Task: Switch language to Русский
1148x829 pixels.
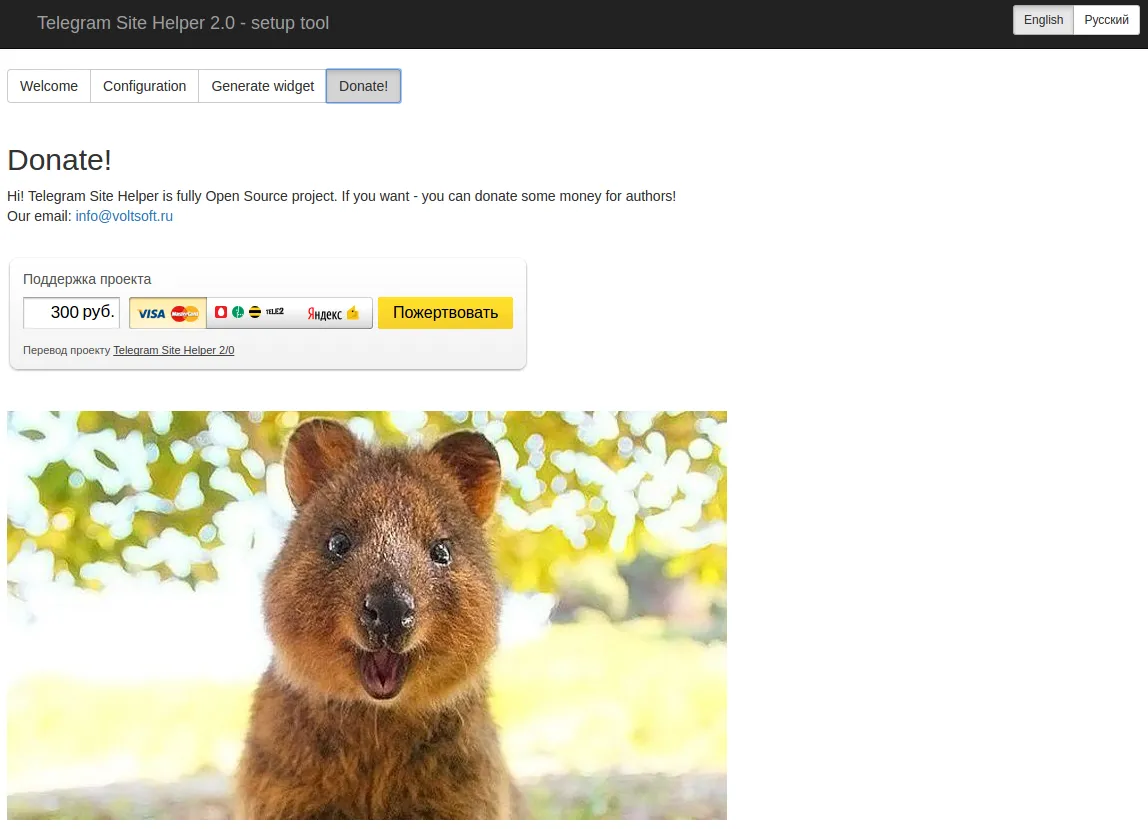Action: [x=1106, y=20]
